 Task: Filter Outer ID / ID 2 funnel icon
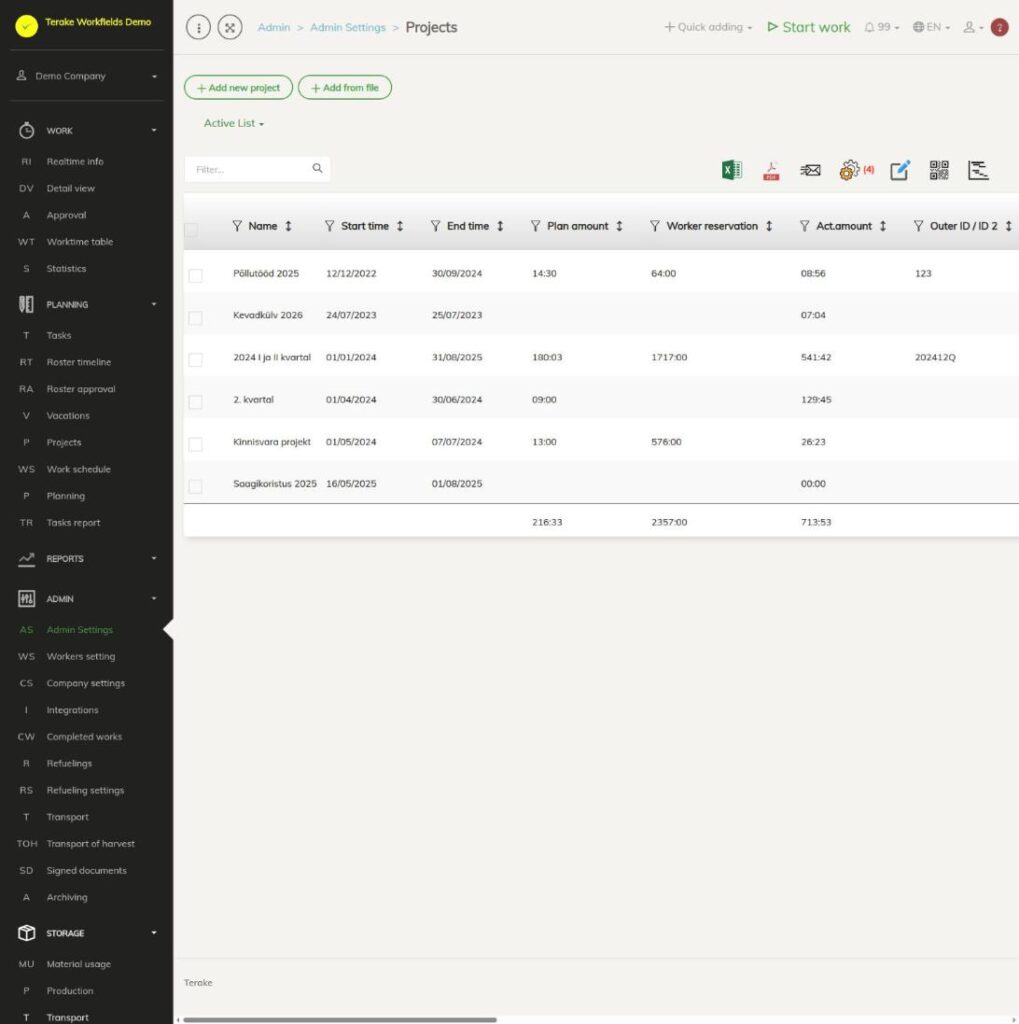tap(918, 226)
